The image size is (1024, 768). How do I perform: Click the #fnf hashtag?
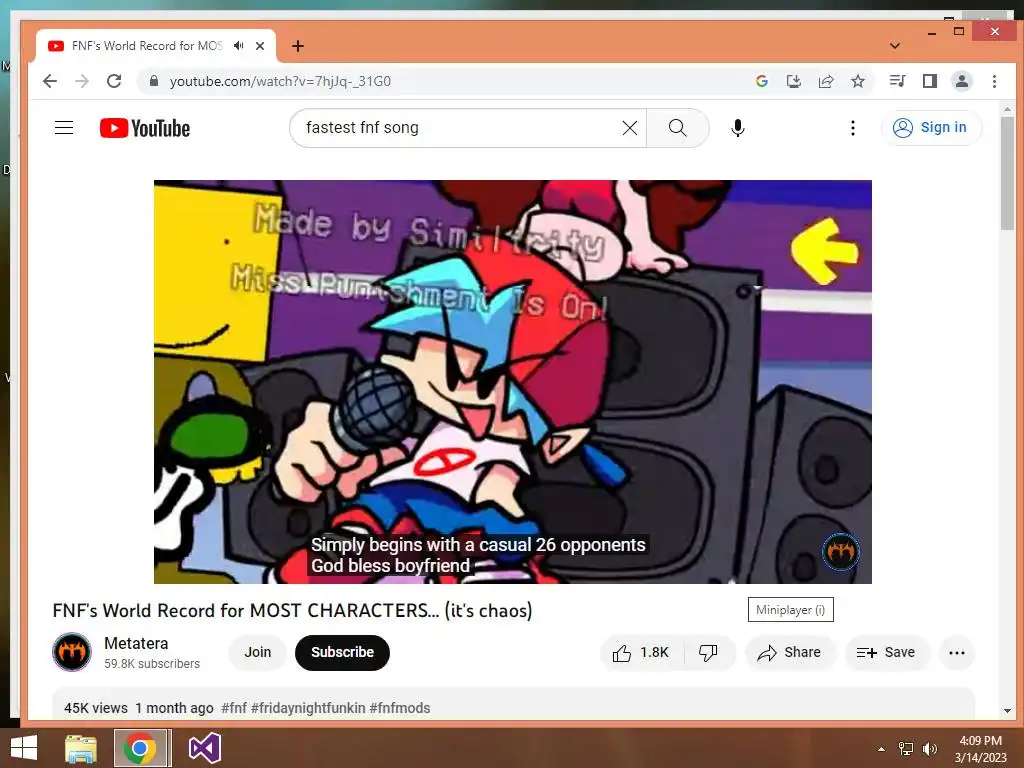click(234, 708)
